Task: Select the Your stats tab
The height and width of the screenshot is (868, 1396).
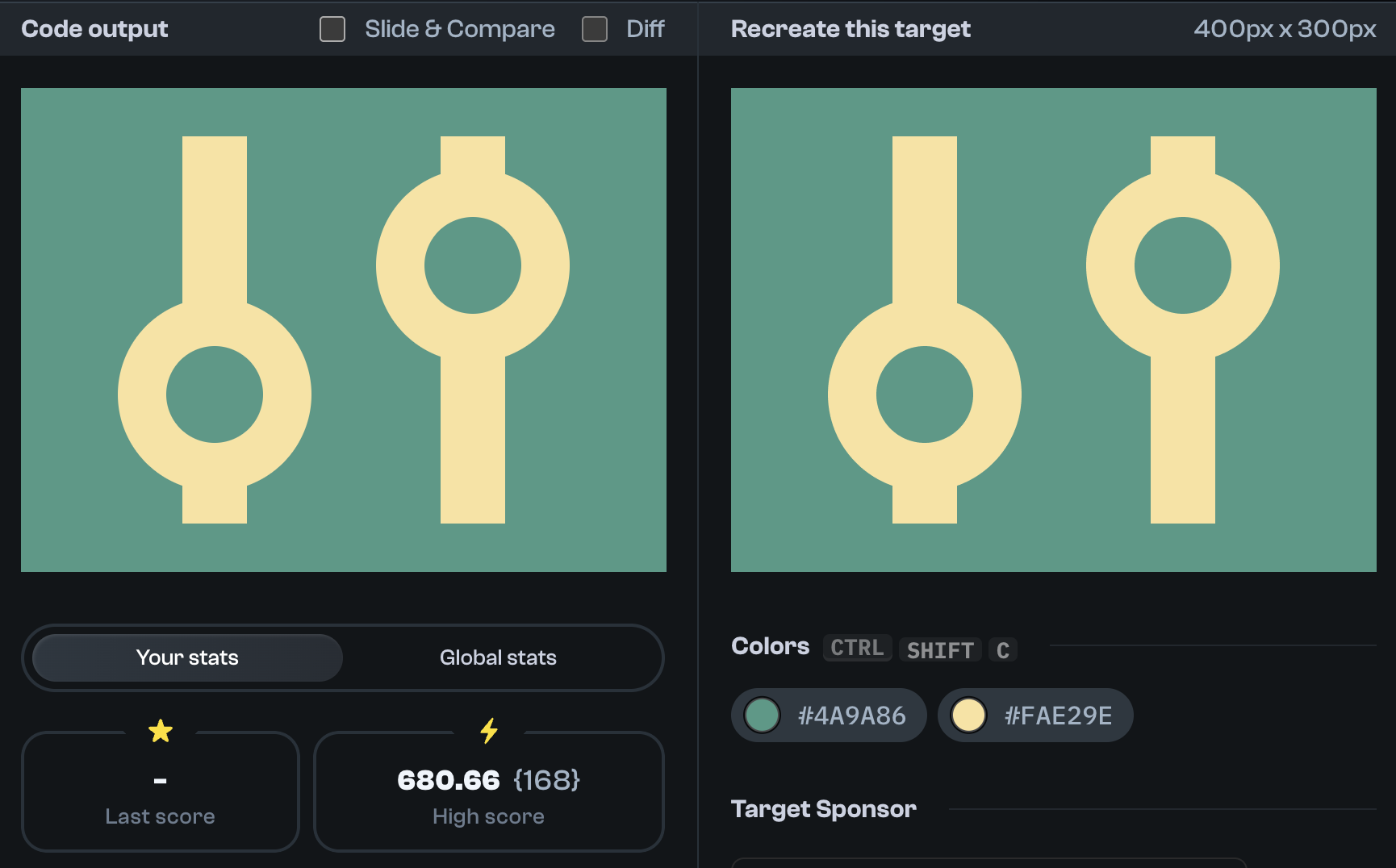Action: 186,657
